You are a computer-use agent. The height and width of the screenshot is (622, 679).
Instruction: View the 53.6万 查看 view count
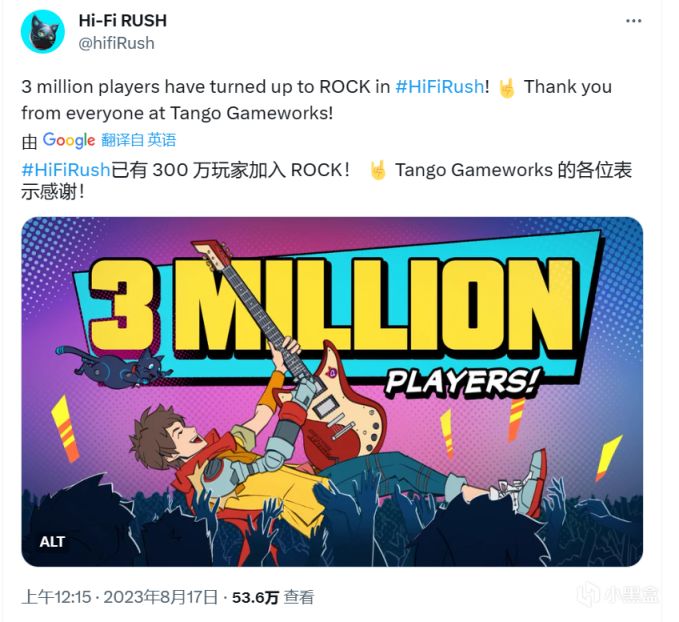point(273,597)
